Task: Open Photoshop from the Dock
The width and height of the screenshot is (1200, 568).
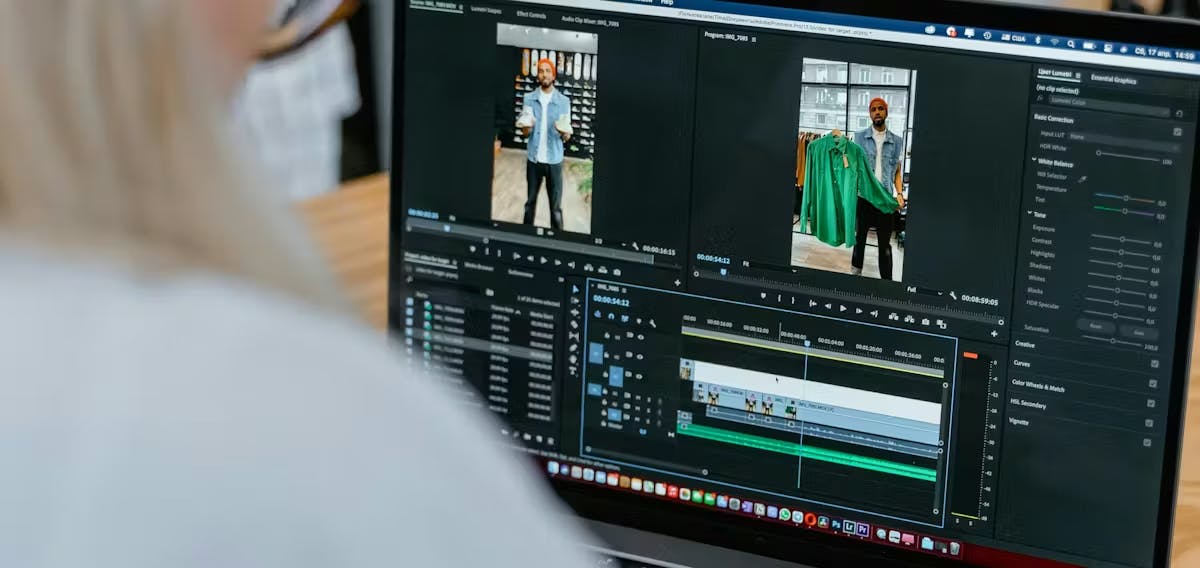Action: pos(836,525)
